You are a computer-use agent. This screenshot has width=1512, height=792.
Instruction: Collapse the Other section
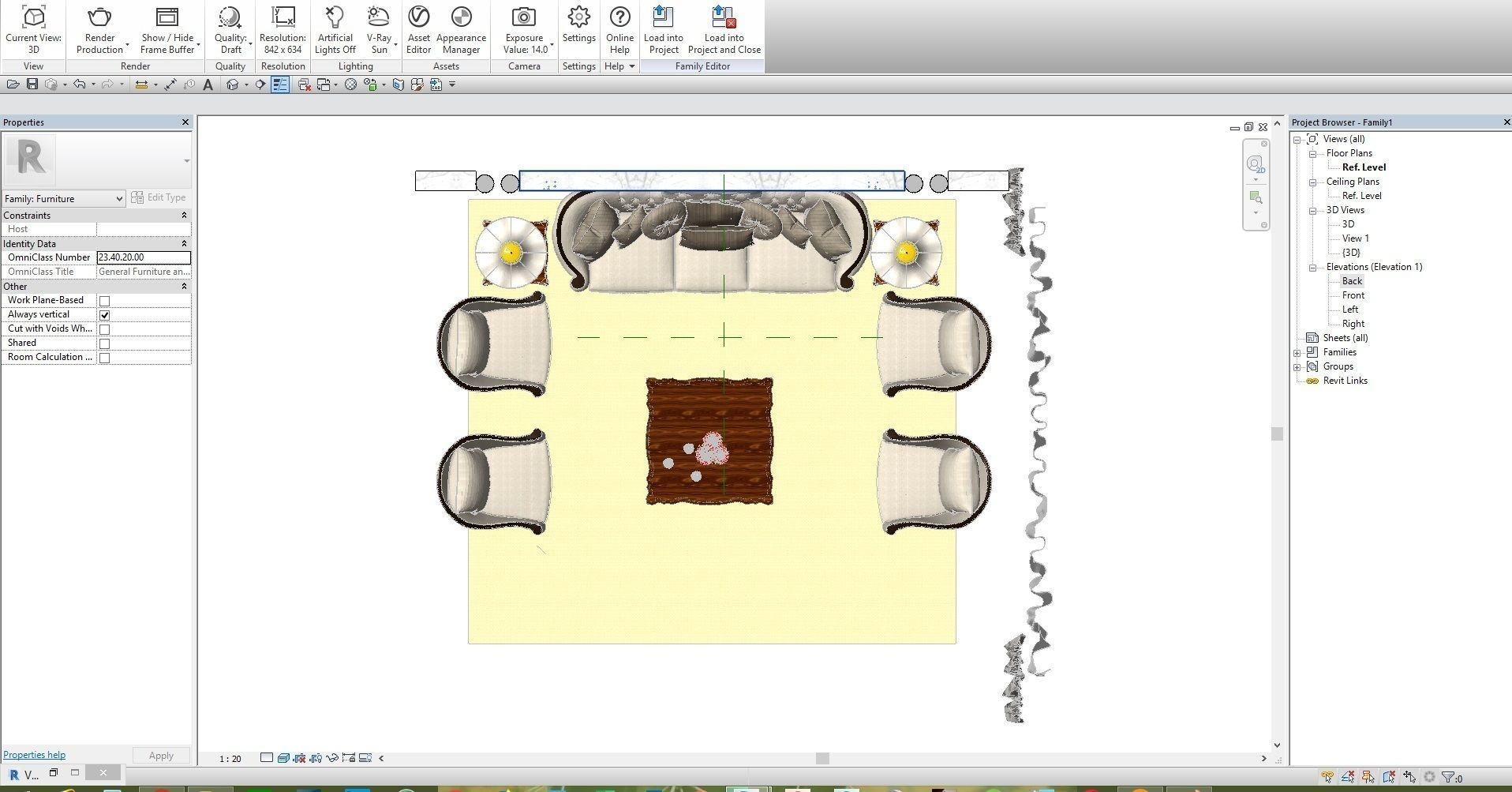184,287
